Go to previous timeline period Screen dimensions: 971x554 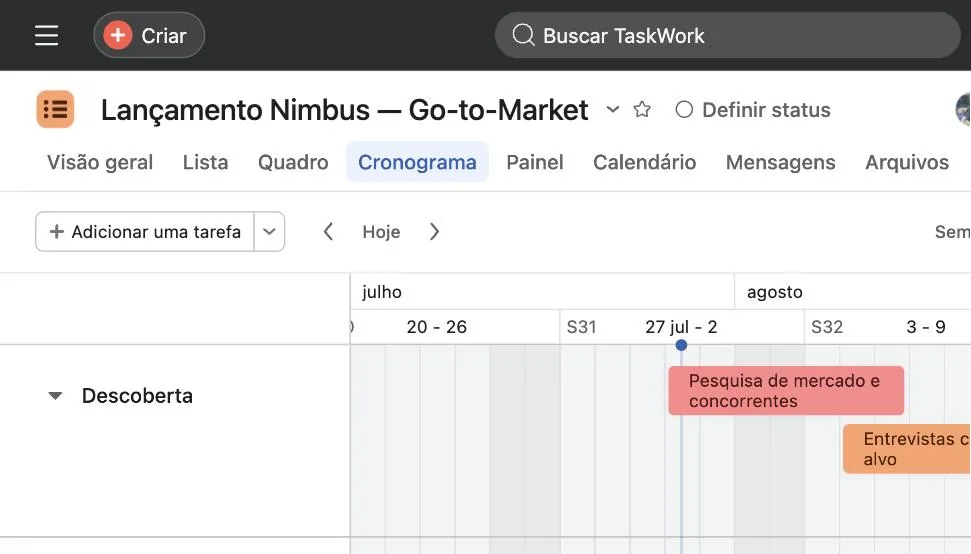point(328,232)
